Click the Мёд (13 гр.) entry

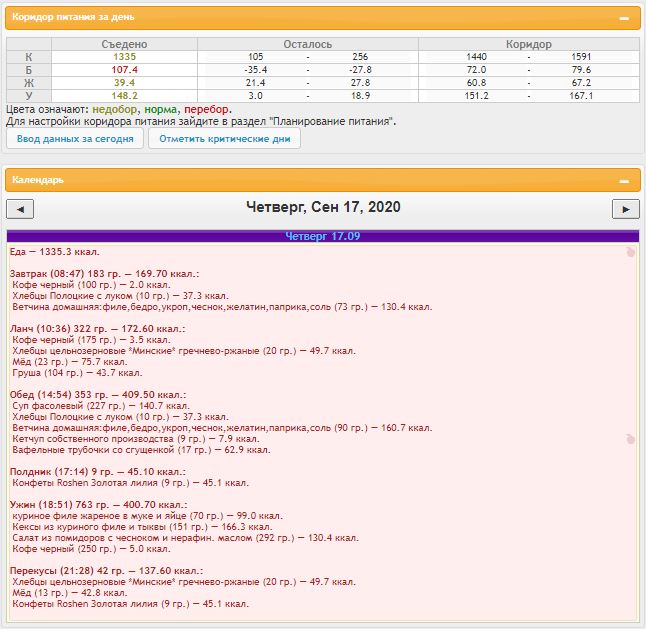pyautogui.click(x=70, y=593)
